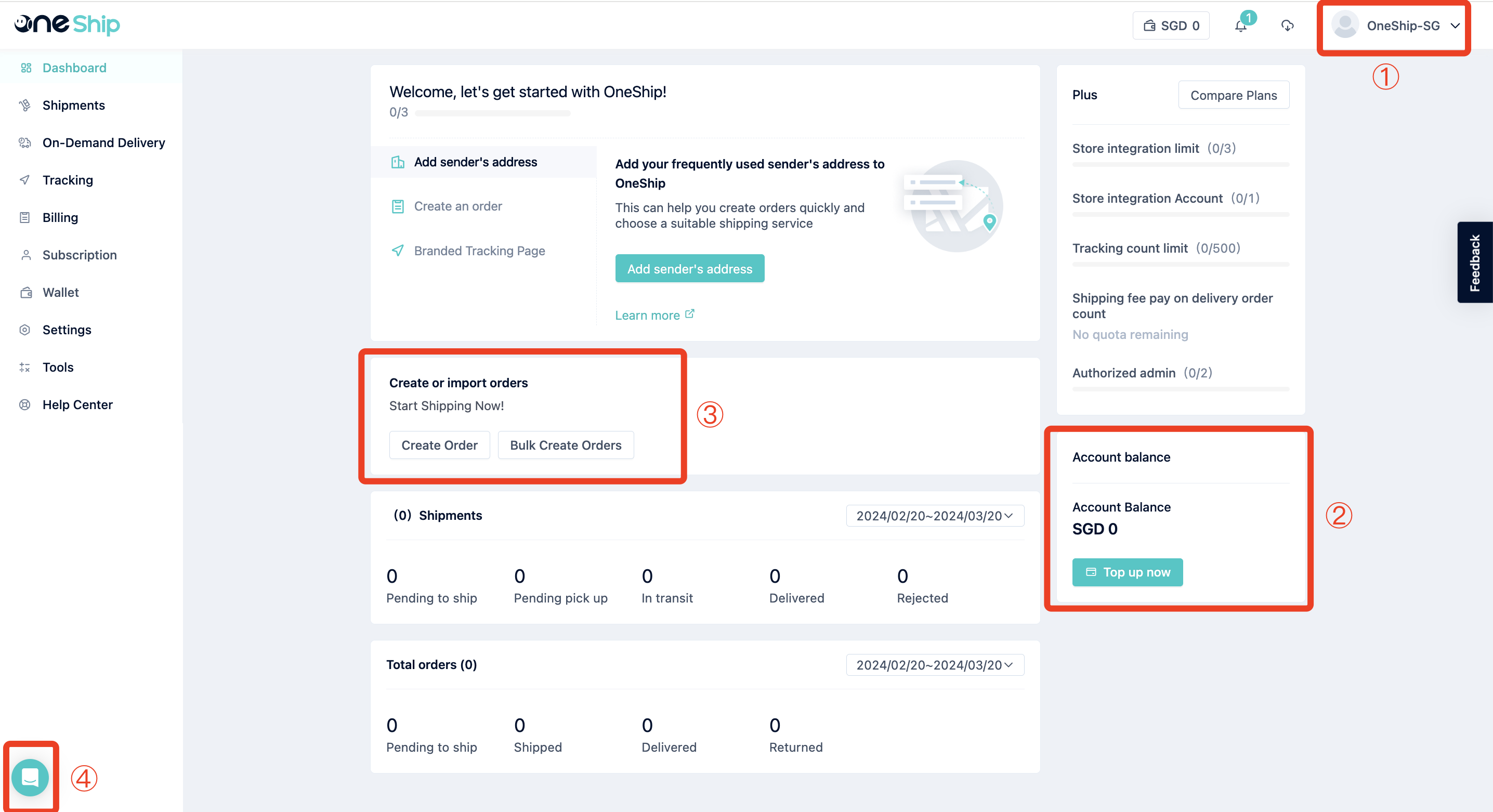Click the On-Demand Delivery icon
Viewport: 1493px width, 812px height.
(24, 142)
